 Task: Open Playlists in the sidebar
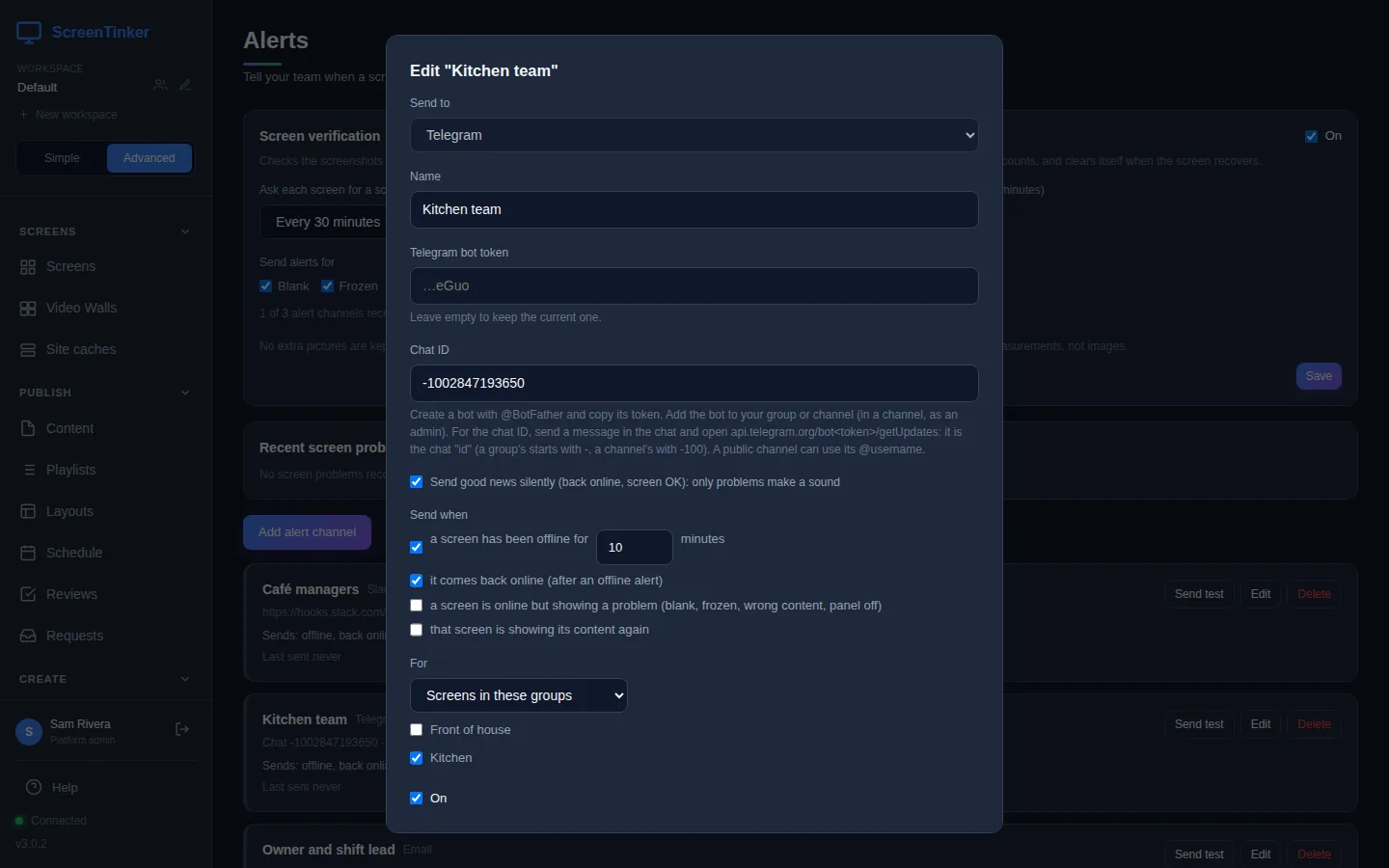tap(105, 470)
